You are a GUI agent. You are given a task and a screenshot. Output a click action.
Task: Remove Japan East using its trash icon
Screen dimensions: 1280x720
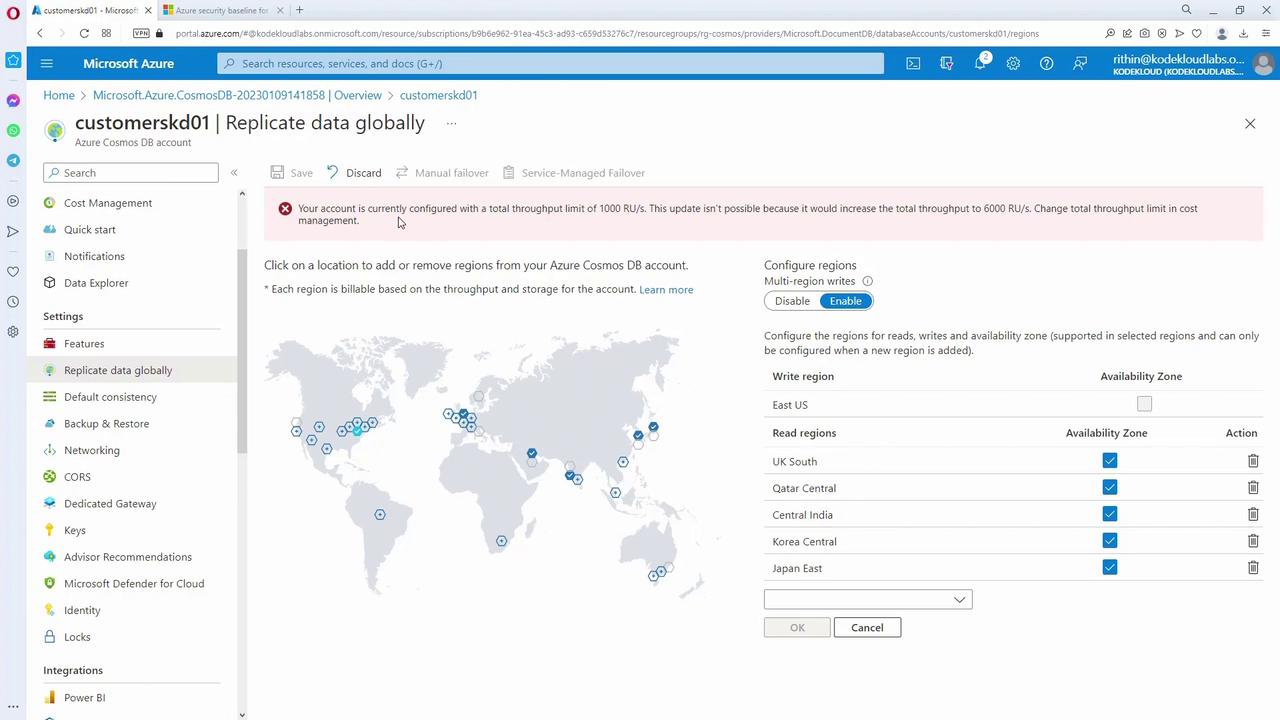pos(1252,568)
